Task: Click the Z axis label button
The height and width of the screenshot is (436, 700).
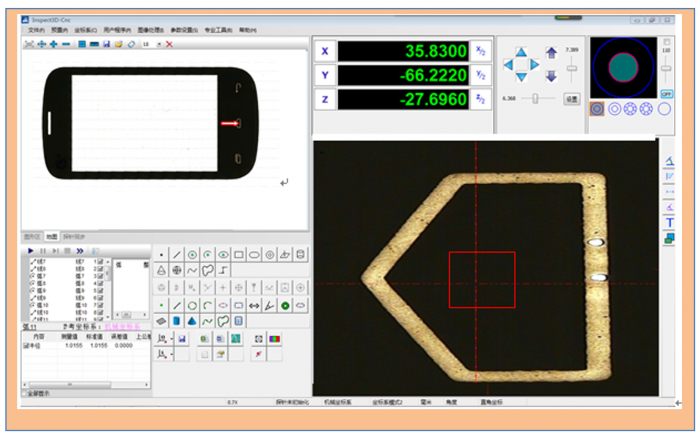Action: 325,99
